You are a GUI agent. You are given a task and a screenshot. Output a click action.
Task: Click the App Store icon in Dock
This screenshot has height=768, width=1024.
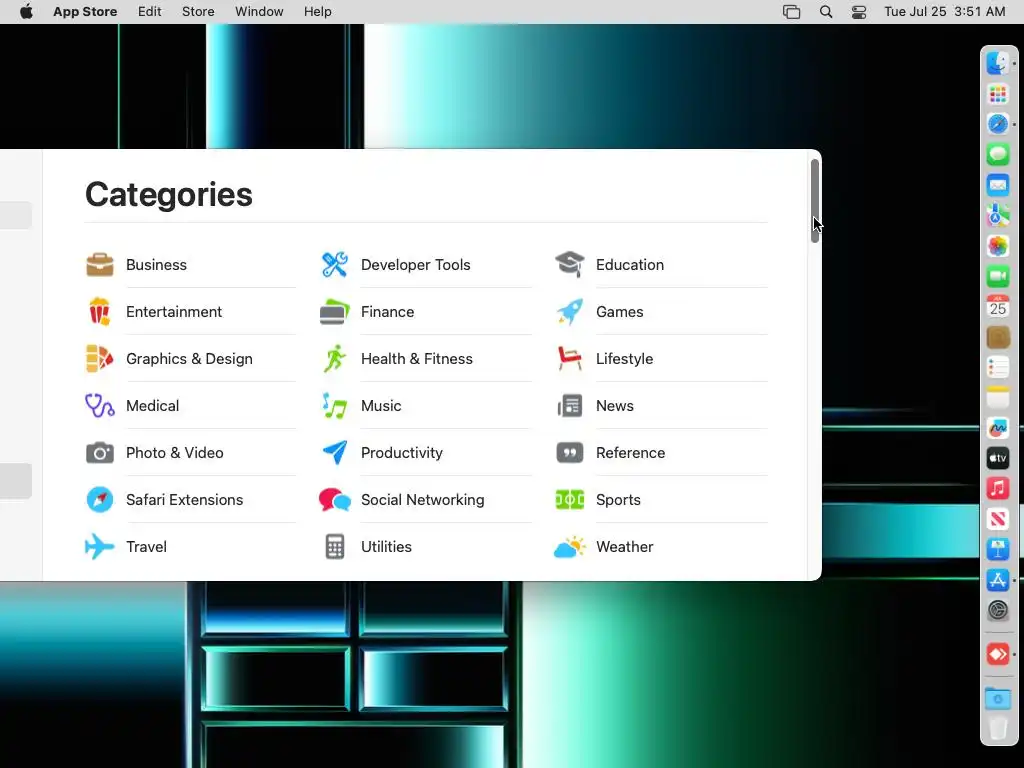click(998, 580)
